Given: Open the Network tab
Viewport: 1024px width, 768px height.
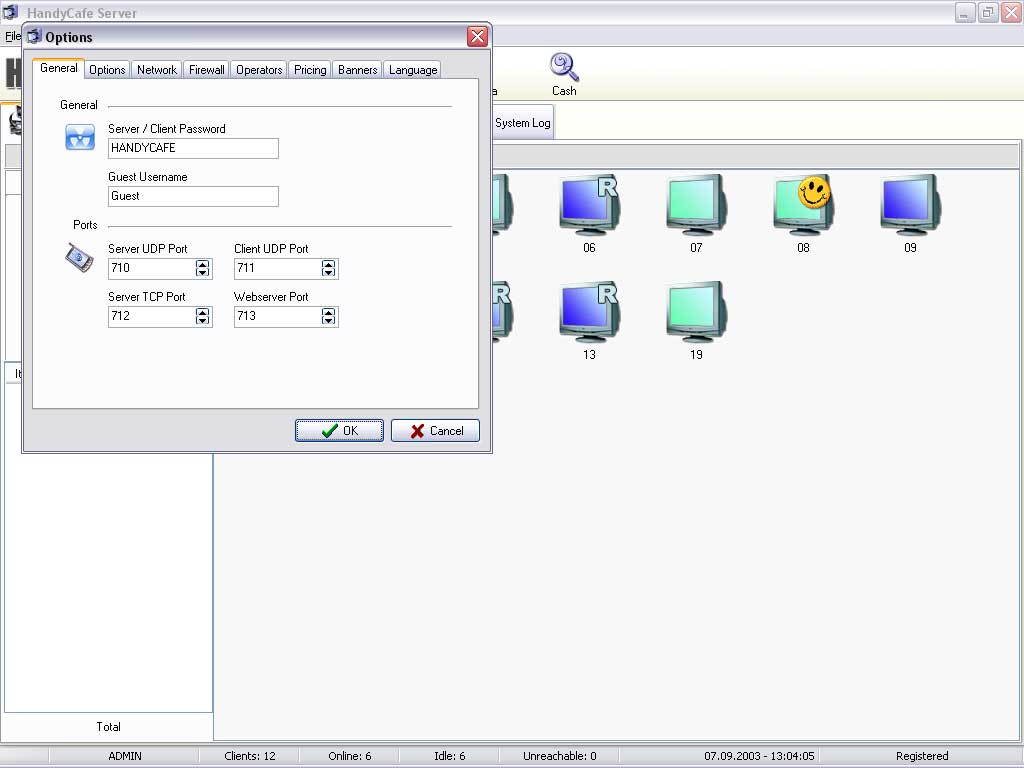Looking at the screenshot, I should 157,70.
